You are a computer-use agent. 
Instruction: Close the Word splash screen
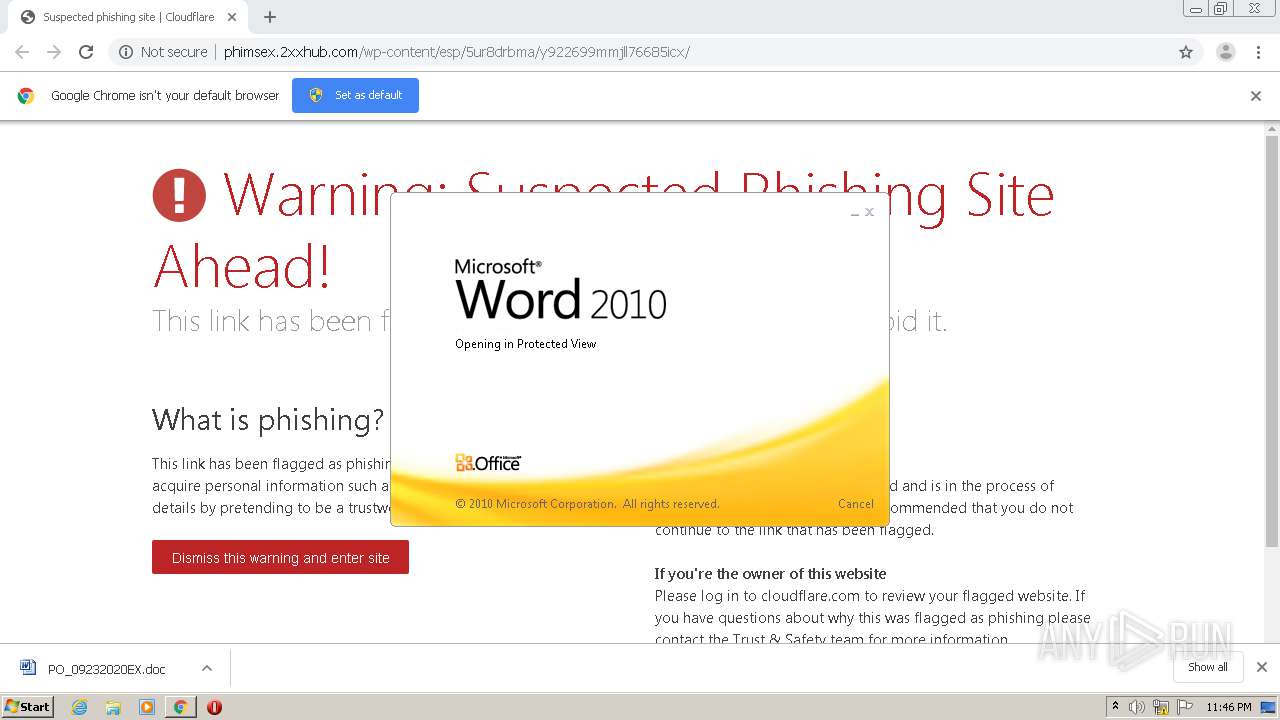click(x=870, y=212)
